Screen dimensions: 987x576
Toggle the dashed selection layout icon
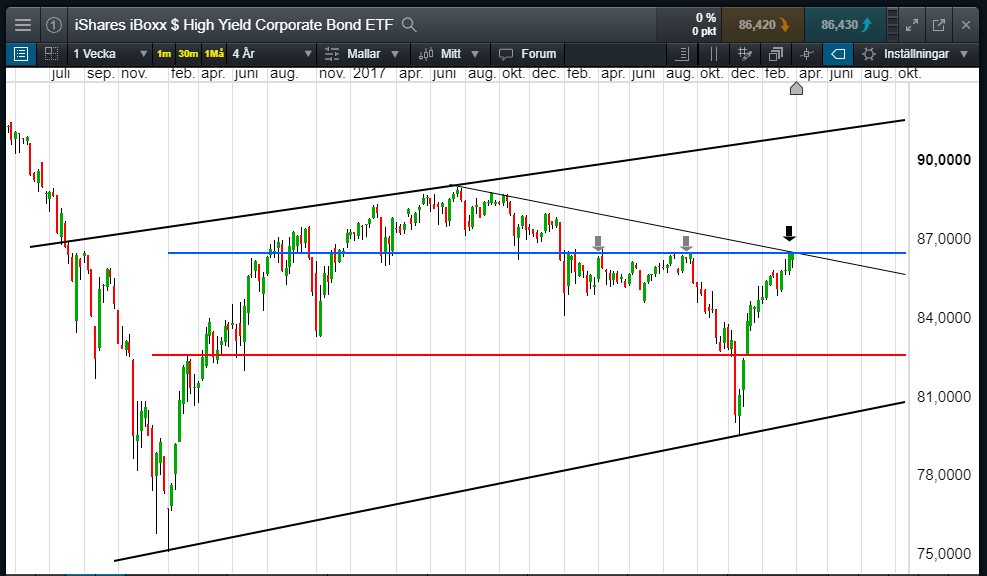pyautogui.click(x=52, y=54)
